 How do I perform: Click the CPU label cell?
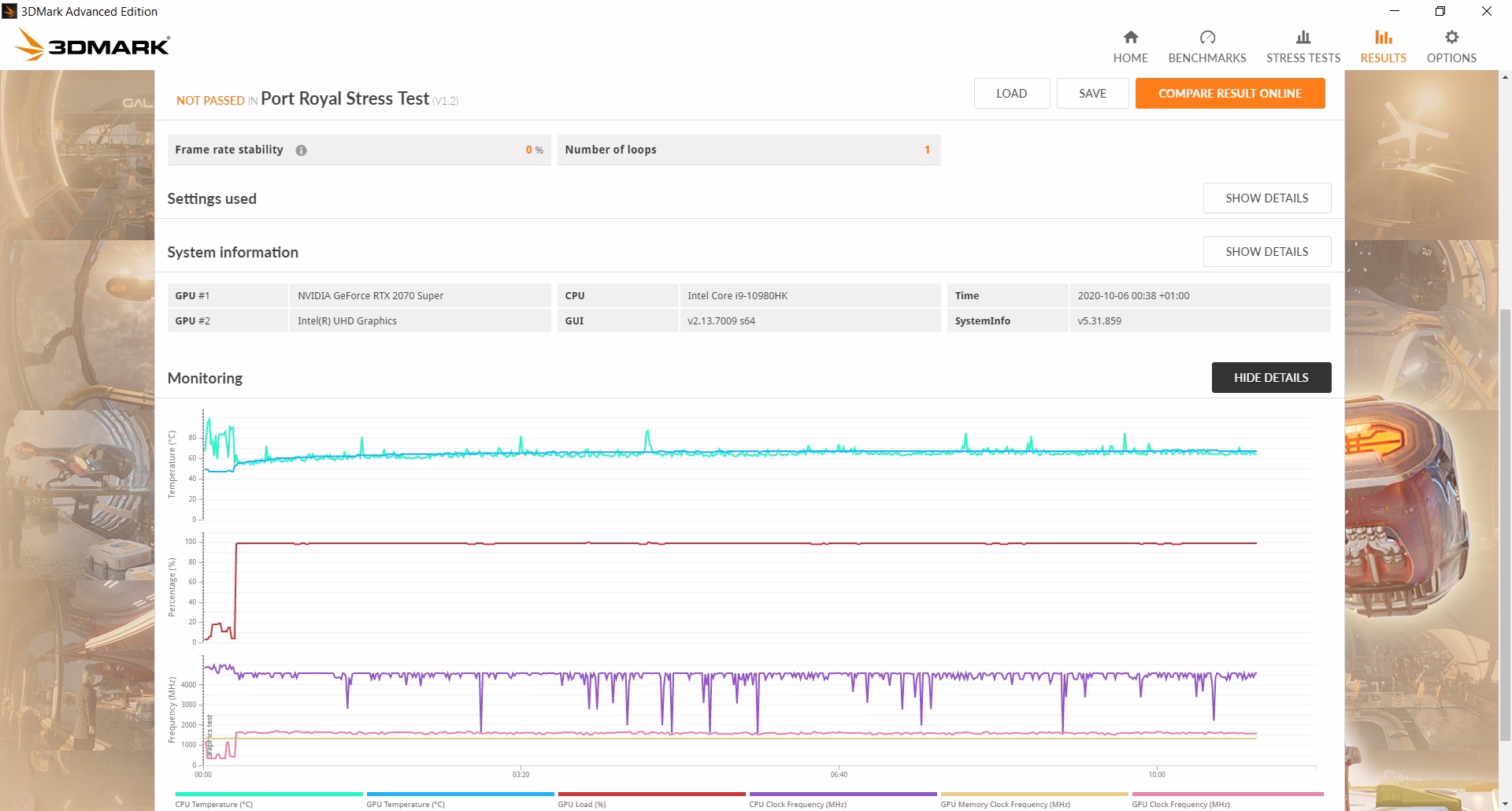[x=617, y=295]
